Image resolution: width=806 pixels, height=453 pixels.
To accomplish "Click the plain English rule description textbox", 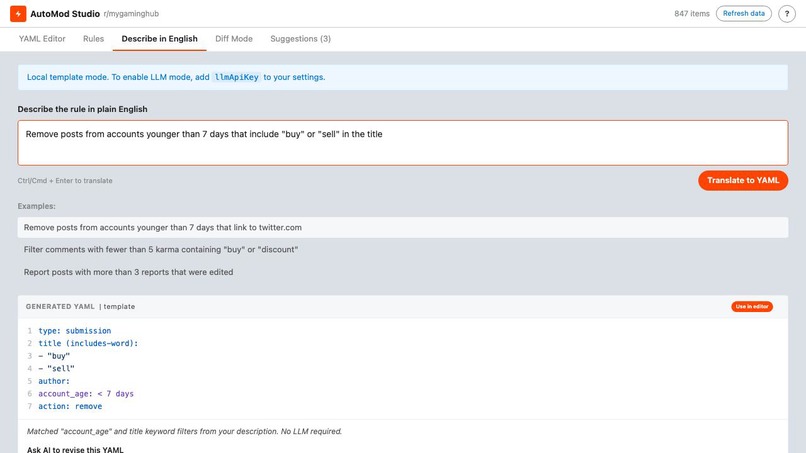I will pyautogui.click(x=402, y=143).
